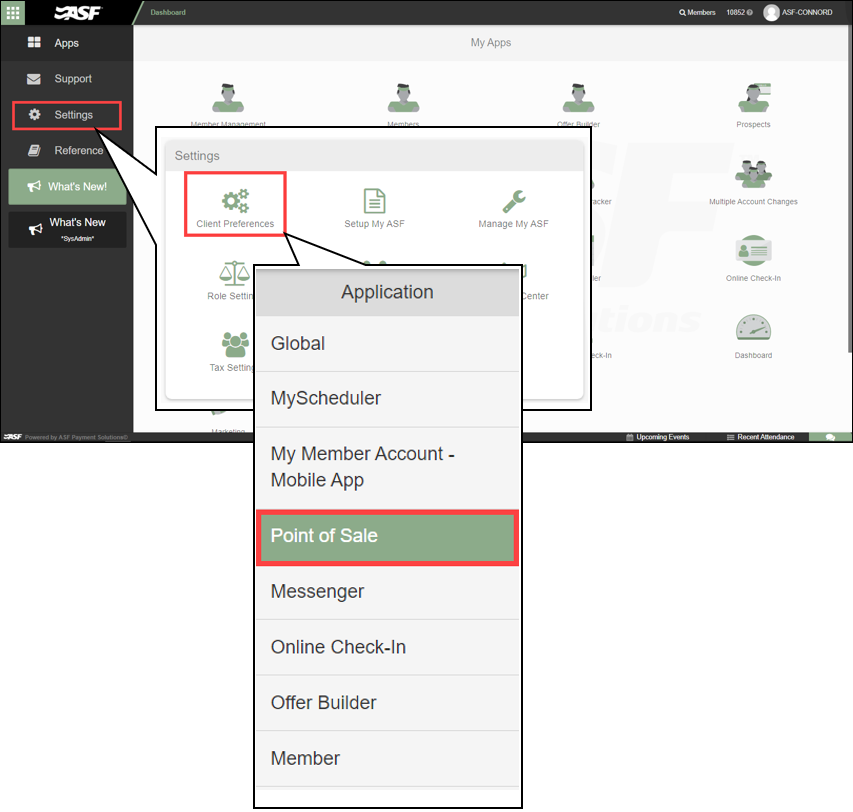Image resolution: width=853 pixels, height=812 pixels.
Task: Click the 10852 club number help icon
Action: click(x=750, y=12)
